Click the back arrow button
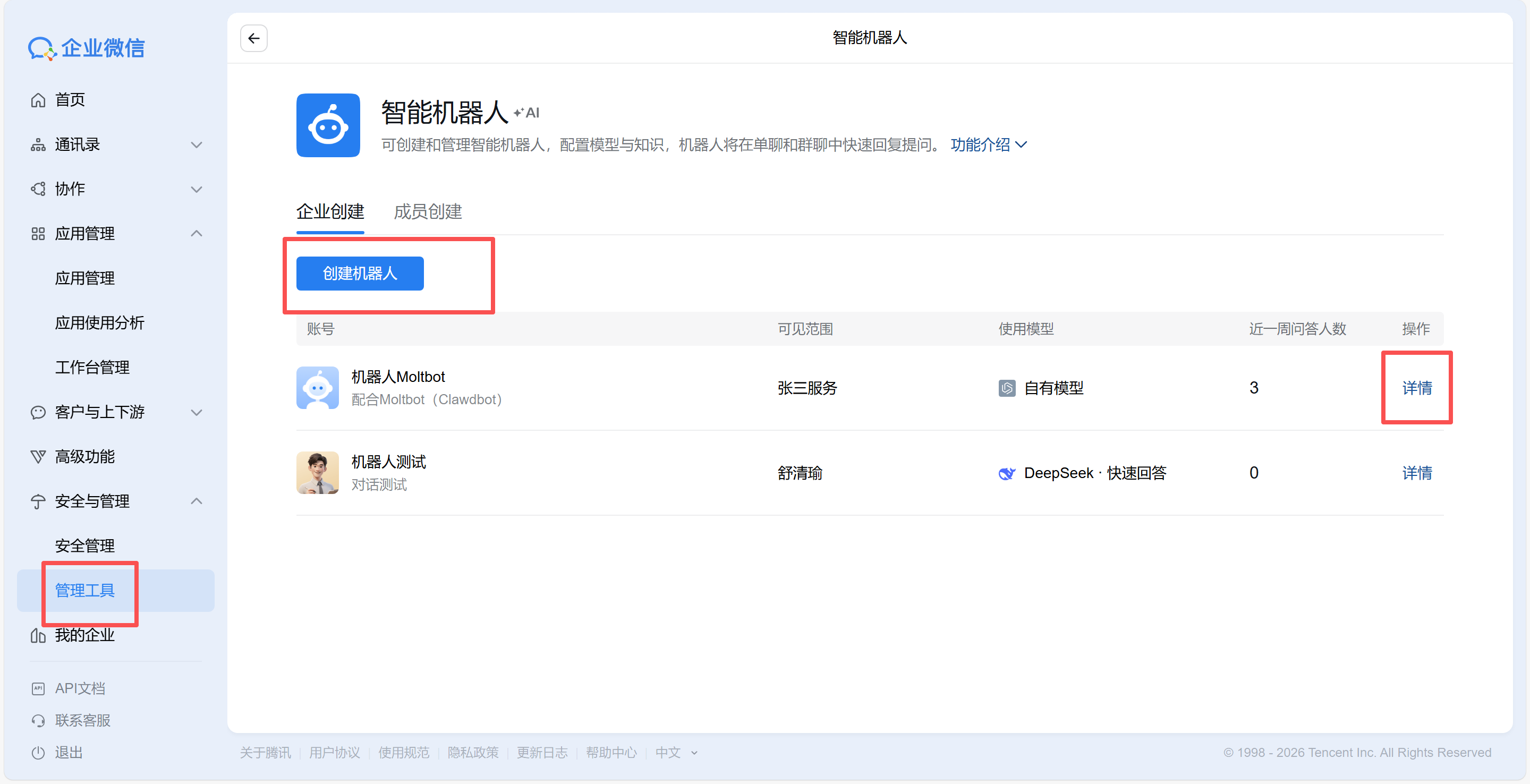Screen dimensions: 1530x784 (253, 39)
